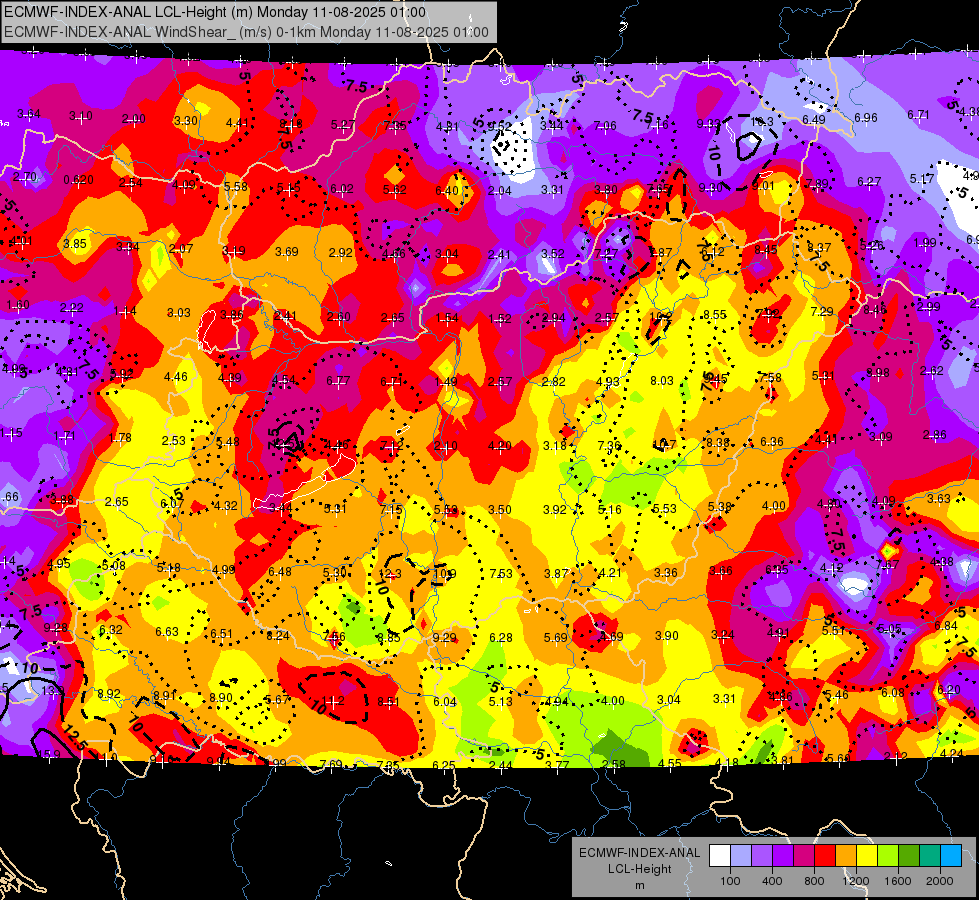The width and height of the screenshot is (979, 900).
Task: Click the grid value 6.28
Action: point(501,638)
